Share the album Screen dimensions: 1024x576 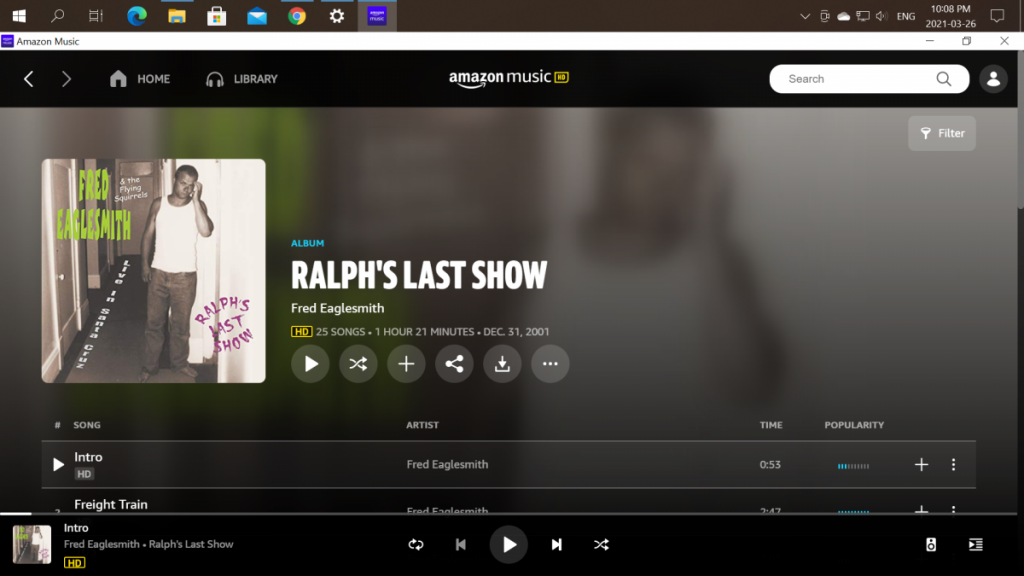[x=454, y=364]
